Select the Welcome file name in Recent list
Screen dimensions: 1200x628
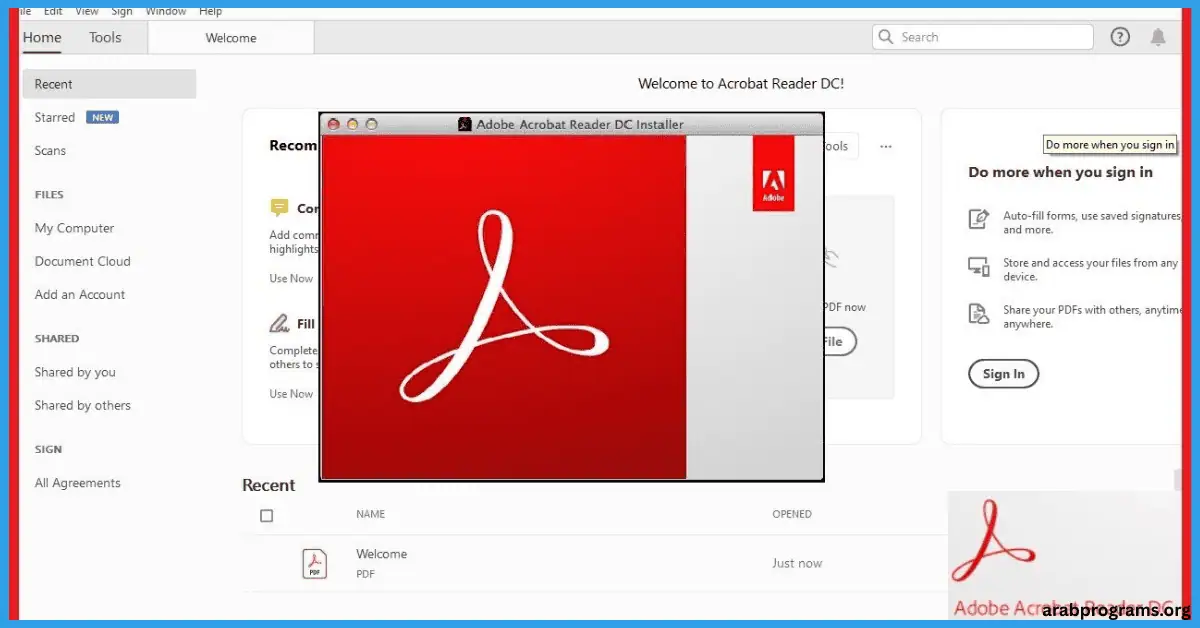(x=381, y=554)
